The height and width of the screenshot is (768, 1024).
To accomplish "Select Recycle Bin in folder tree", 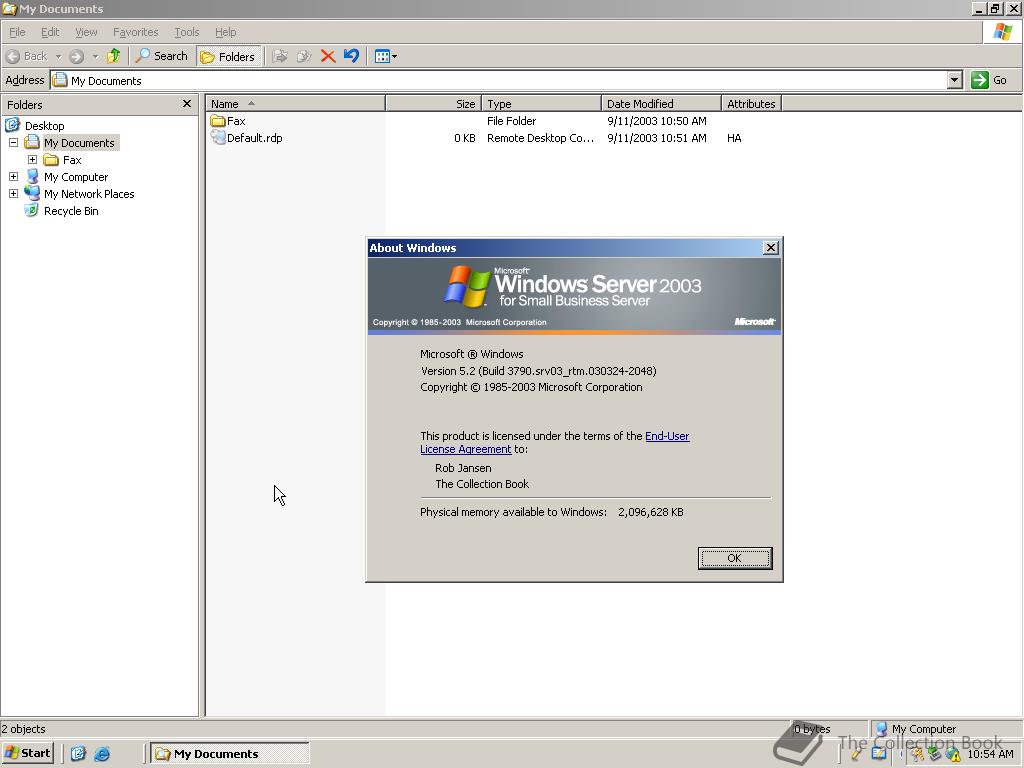I will click(x=71, y=211).
